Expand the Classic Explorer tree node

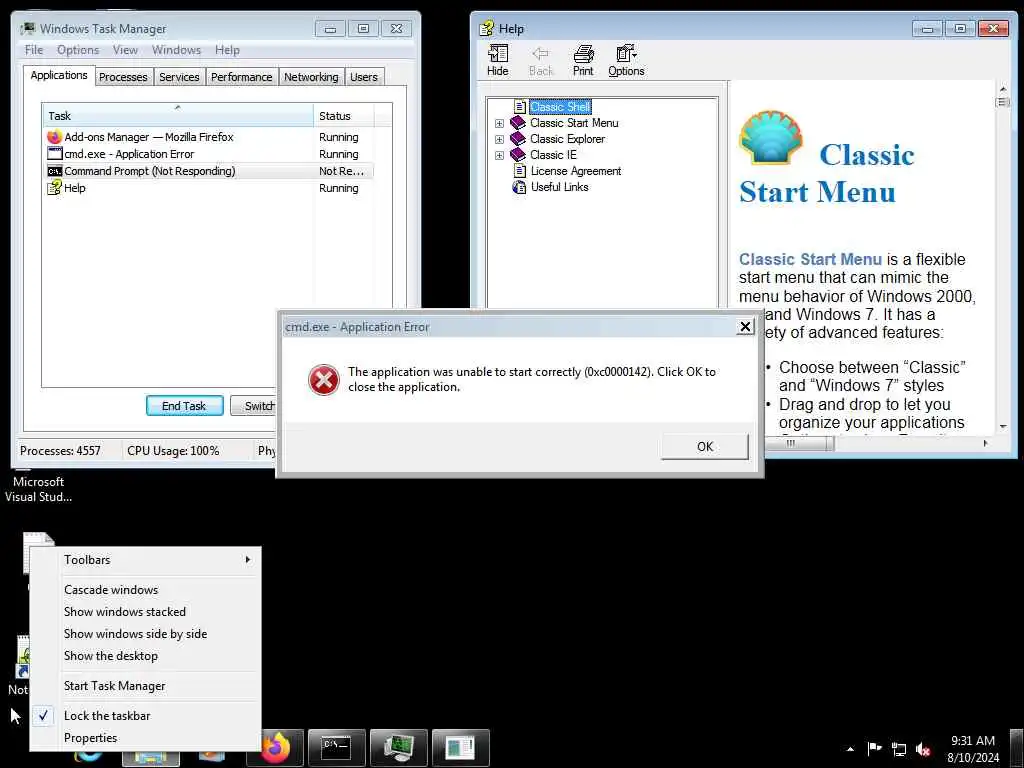point(499,139)
